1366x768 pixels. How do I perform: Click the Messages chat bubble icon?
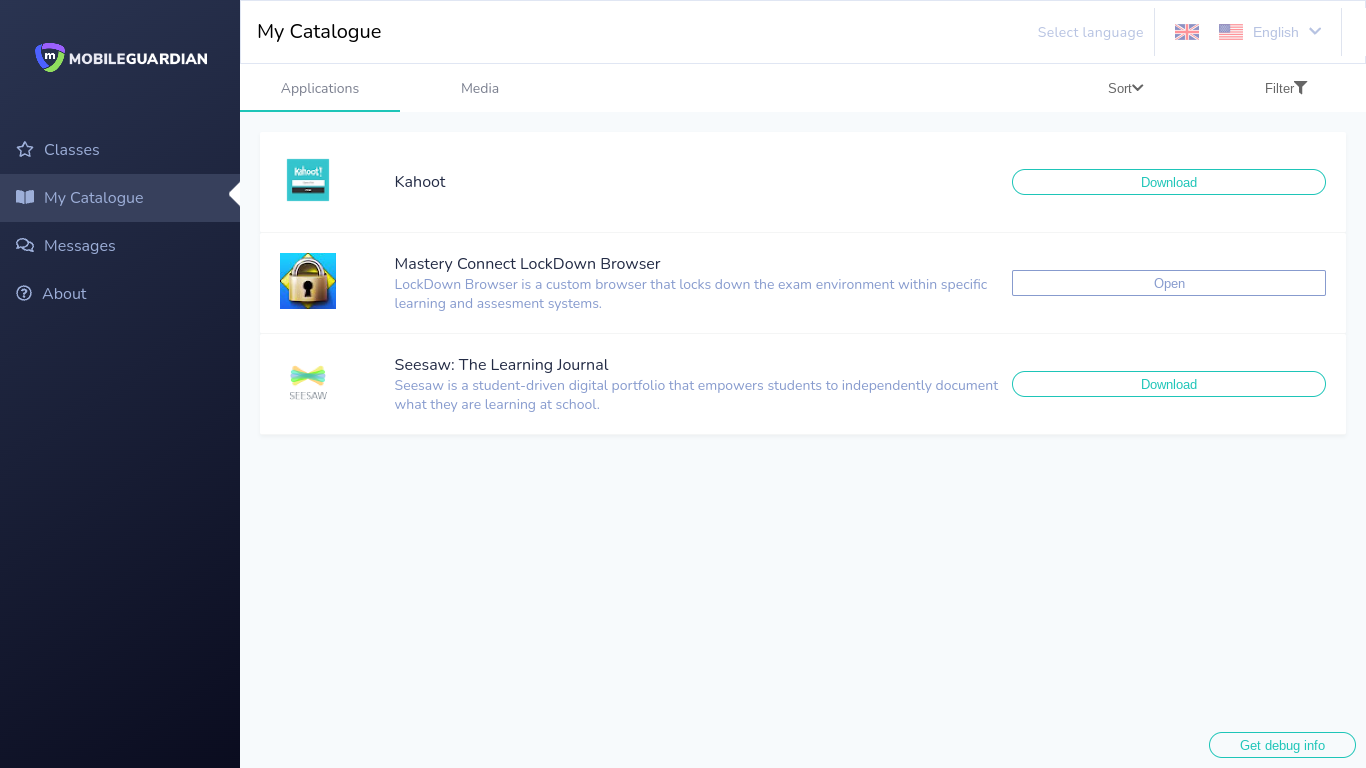(x=25, y=246)
